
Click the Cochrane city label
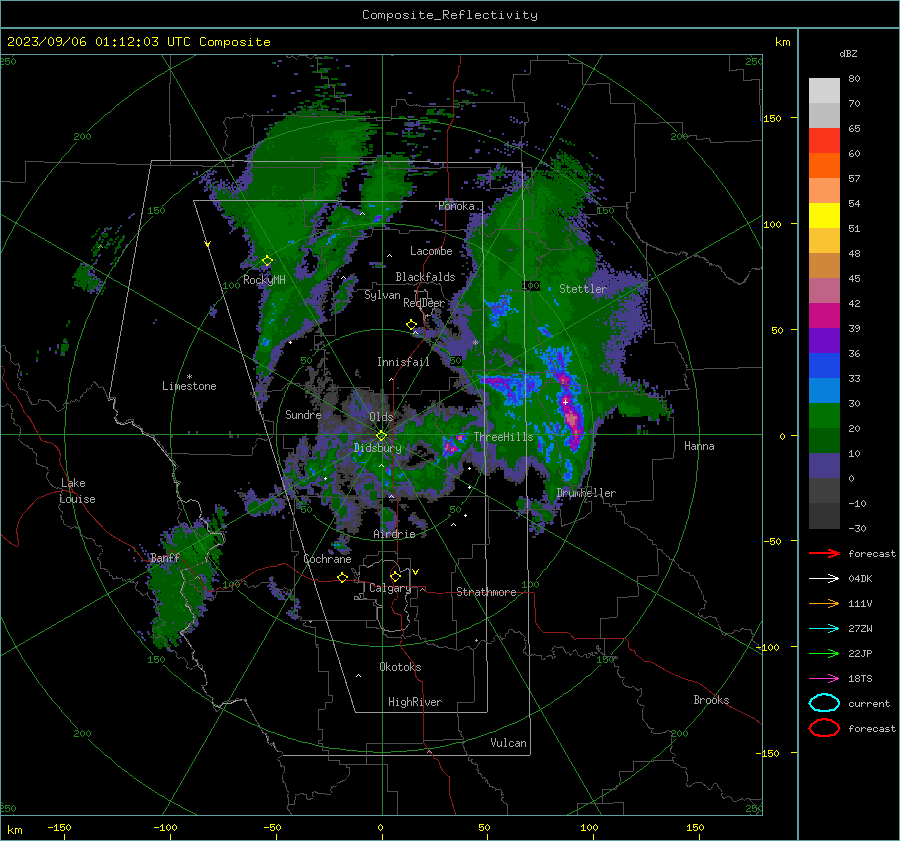click(x=327, y=559)
